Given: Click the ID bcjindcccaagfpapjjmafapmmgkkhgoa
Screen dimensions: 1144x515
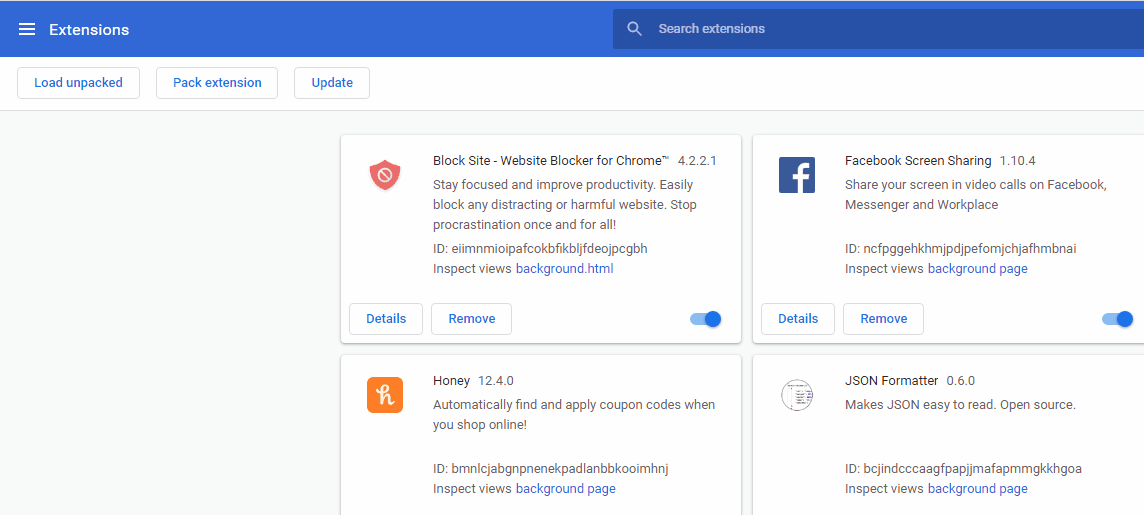Looking at the screenshot, I should point(963,468).
